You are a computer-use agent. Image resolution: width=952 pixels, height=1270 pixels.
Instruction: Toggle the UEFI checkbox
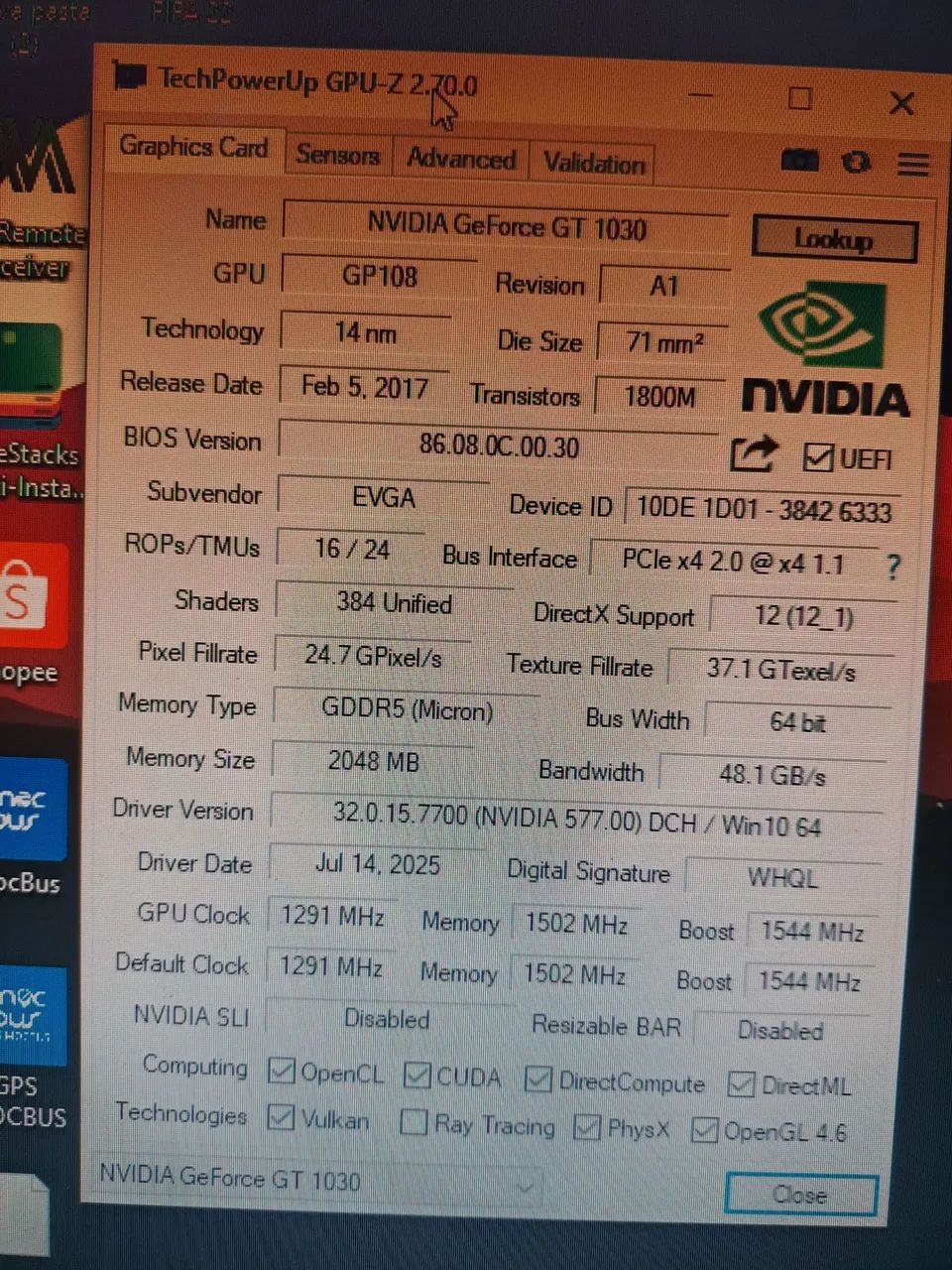[818, 457]
